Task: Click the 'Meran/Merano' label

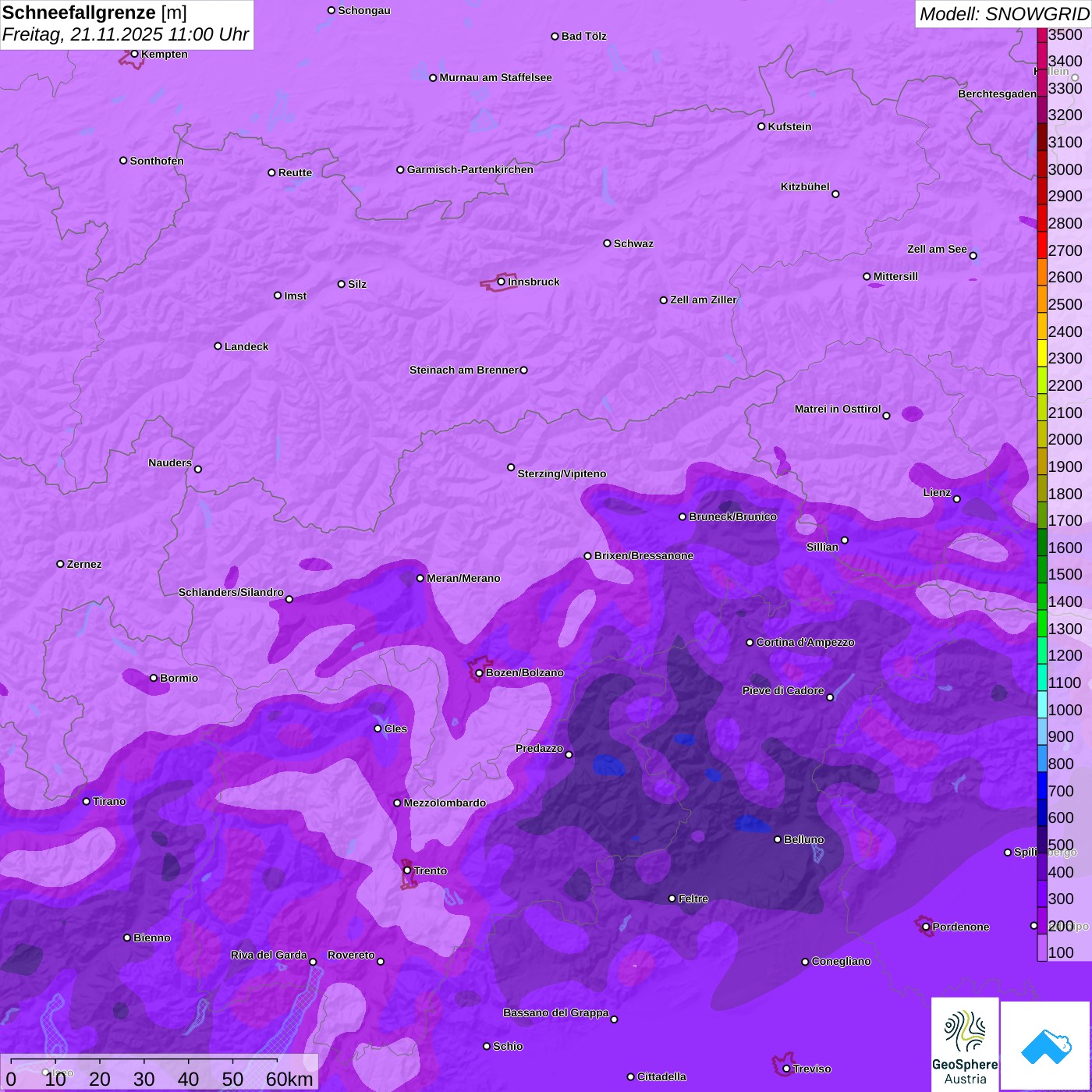Action: coord(463,578)
